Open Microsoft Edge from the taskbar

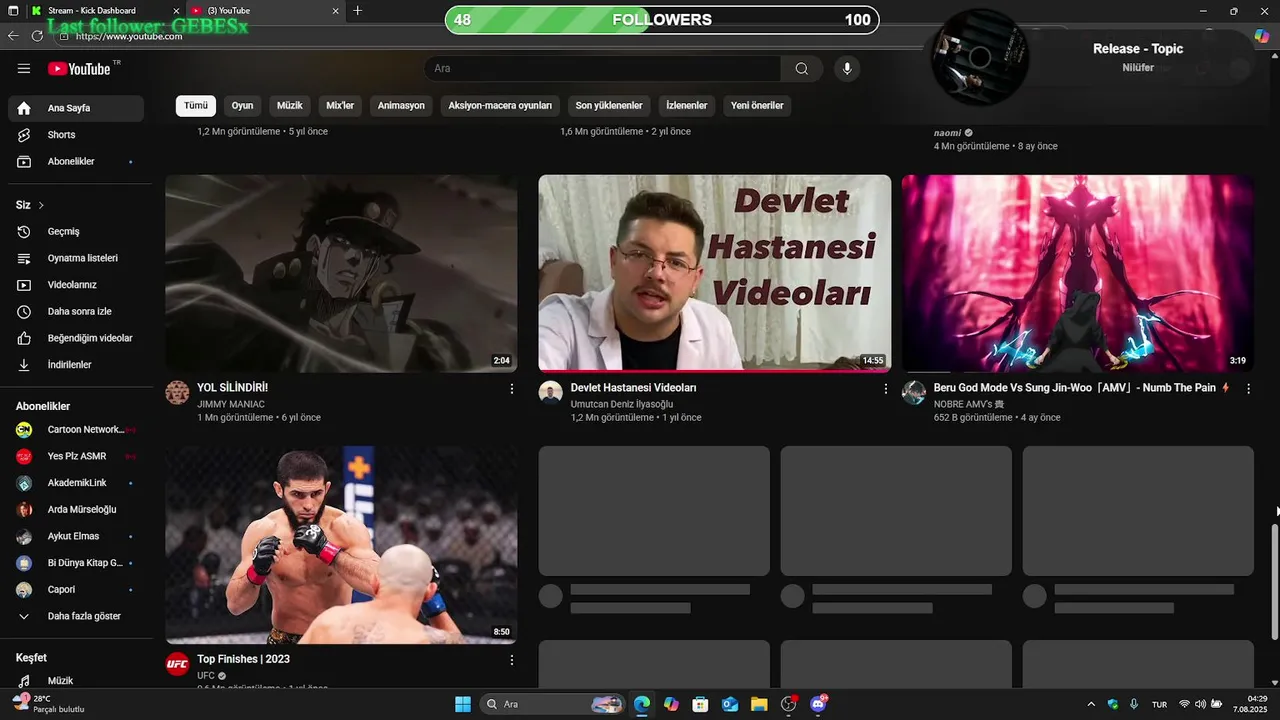click(642, 704)
